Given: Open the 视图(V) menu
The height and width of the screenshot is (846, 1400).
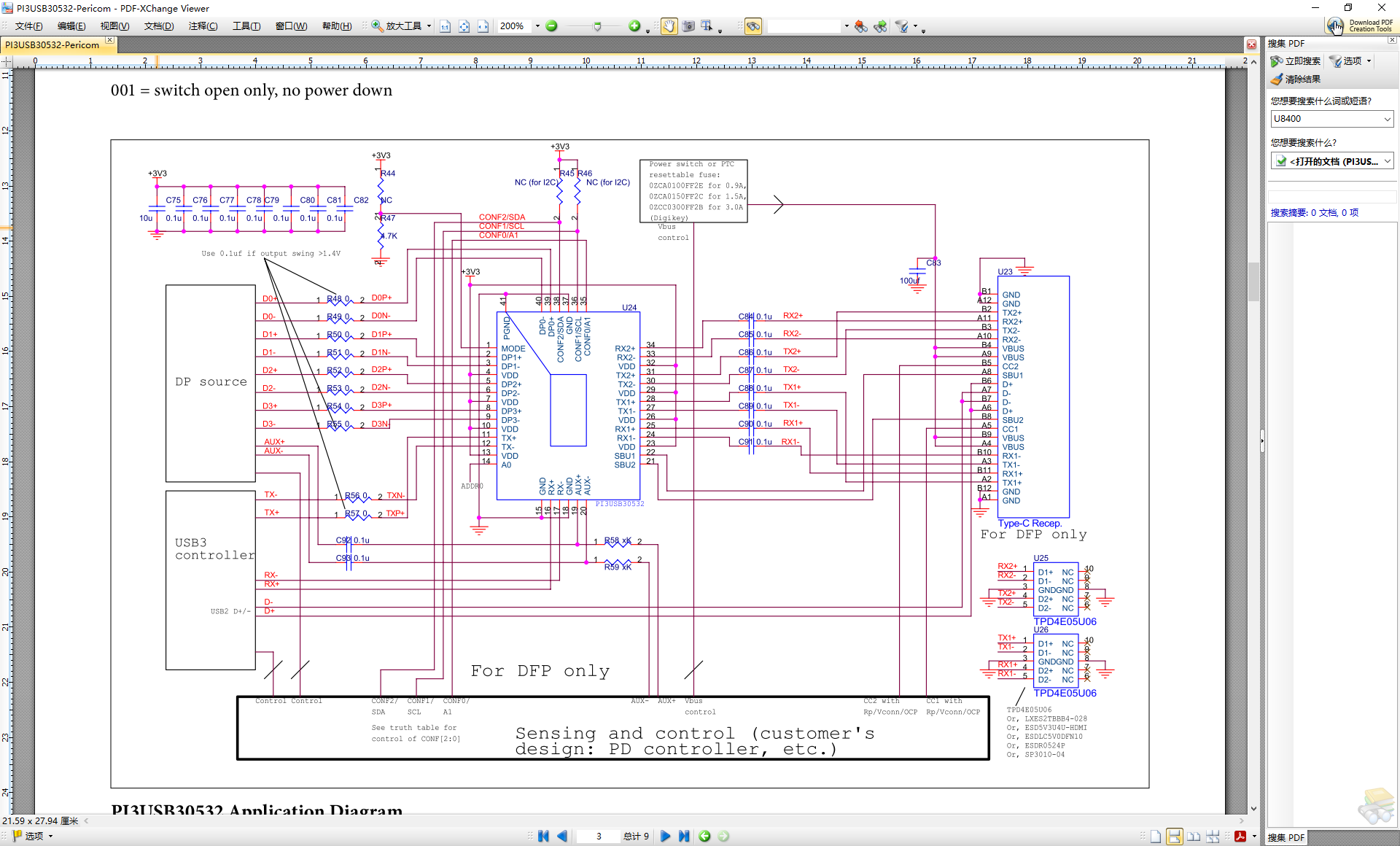Looking at the screenshot, I should coord(114,26).
